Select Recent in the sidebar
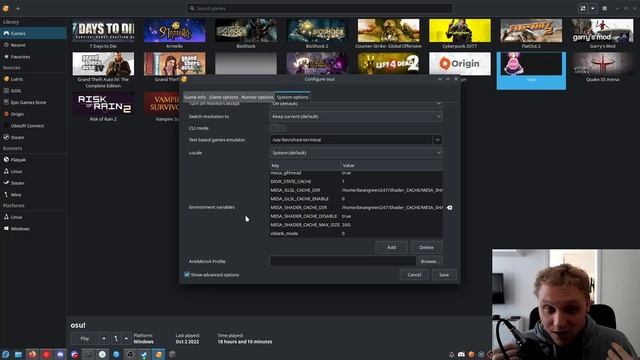 pos(33,45)
